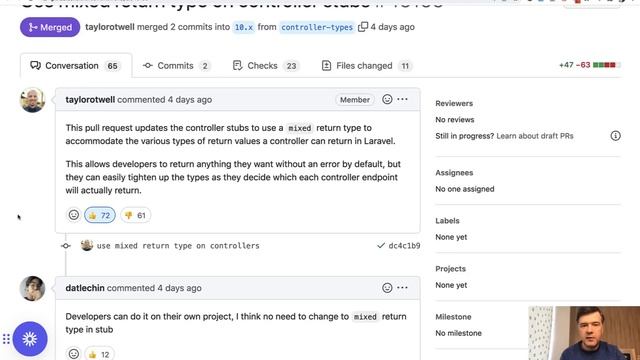The width and height of the screenshot is (640, 360).
Task: Add reaction smiley below datlechin's comment
Action: (x=74, y=353)
